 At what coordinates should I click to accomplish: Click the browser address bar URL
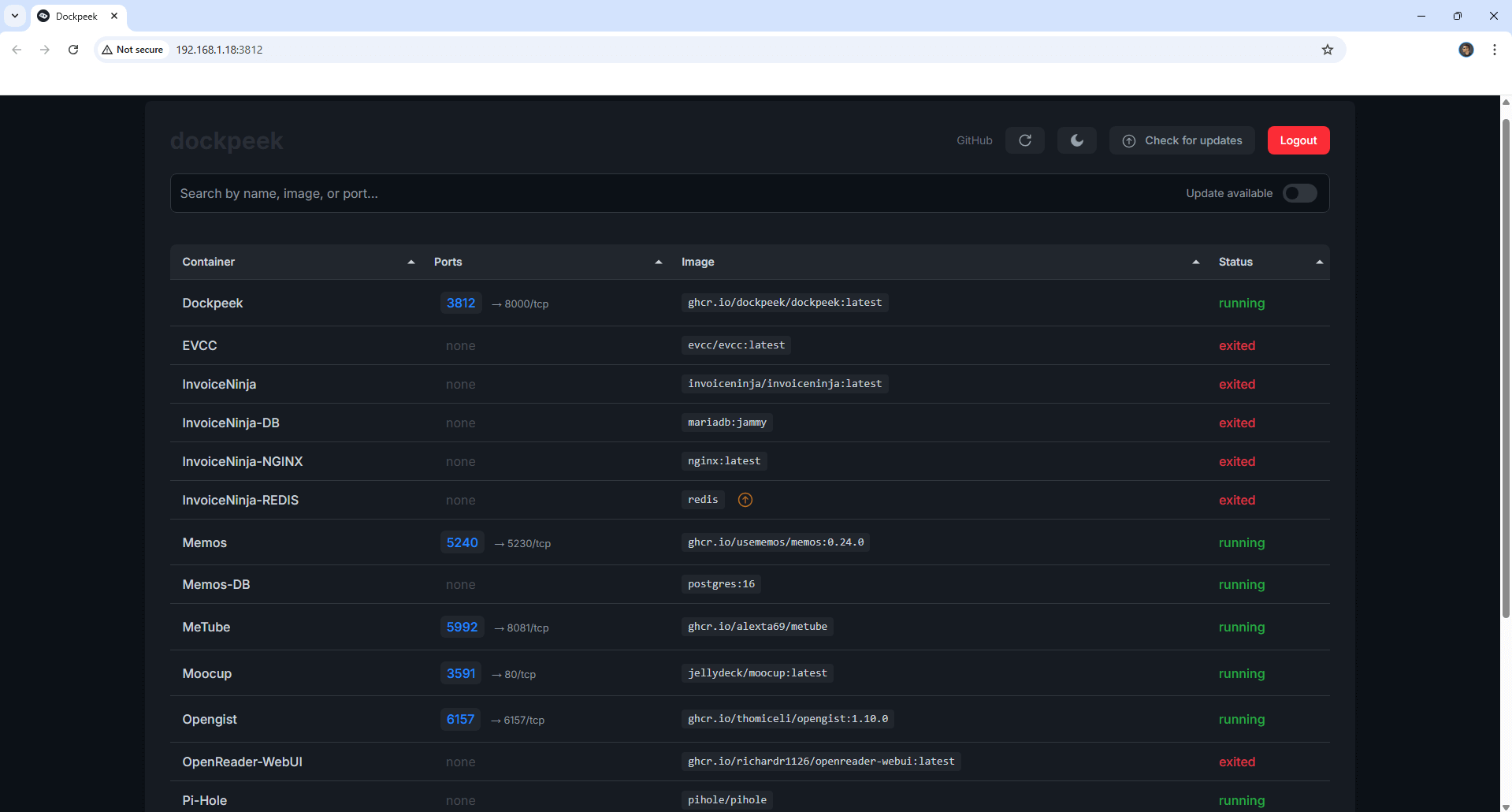click(219, 50)
